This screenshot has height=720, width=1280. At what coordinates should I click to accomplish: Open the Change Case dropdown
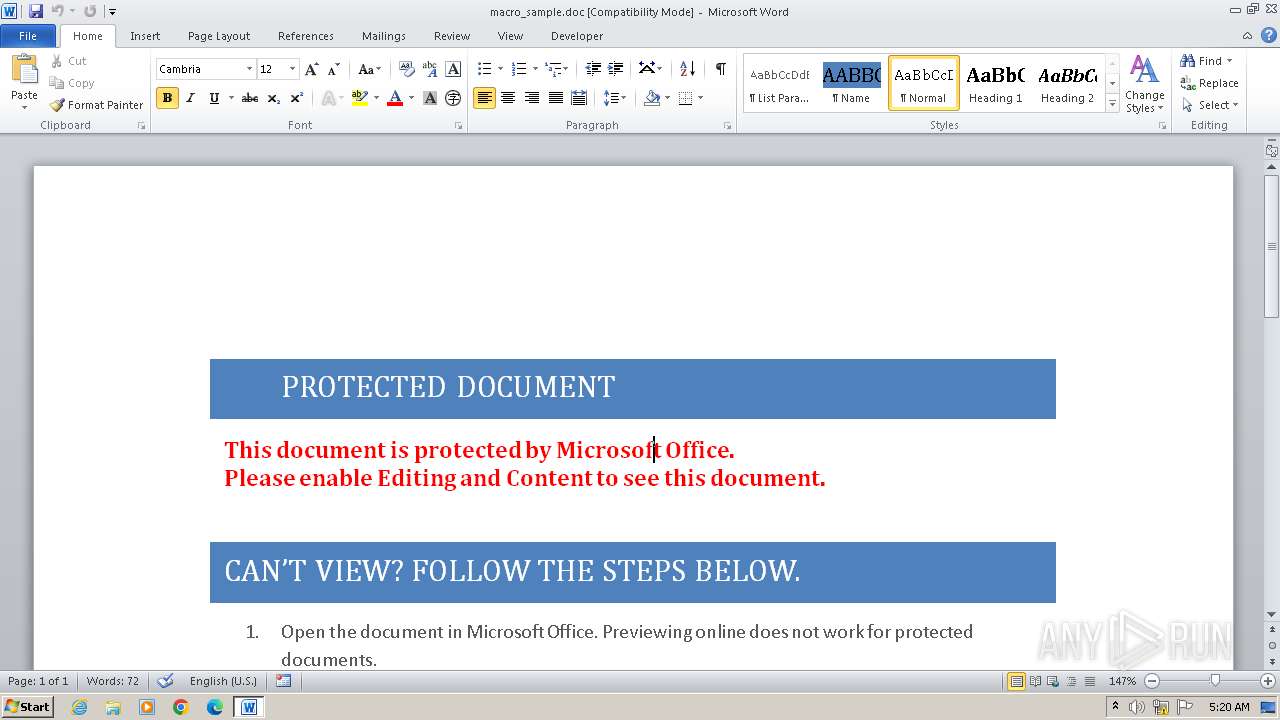[x=369, y=69]
